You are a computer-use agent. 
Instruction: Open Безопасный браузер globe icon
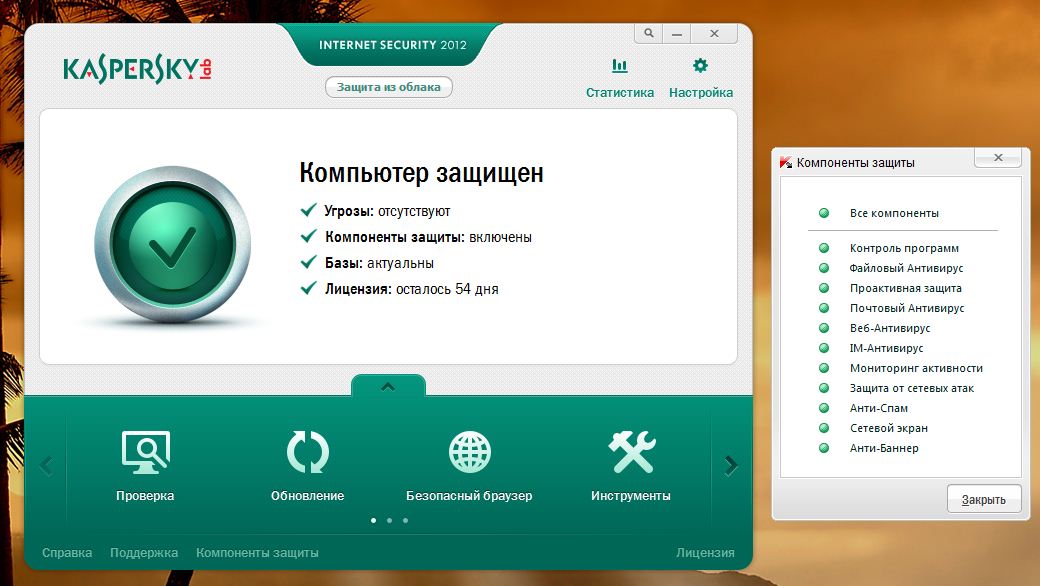coord(470,452)
